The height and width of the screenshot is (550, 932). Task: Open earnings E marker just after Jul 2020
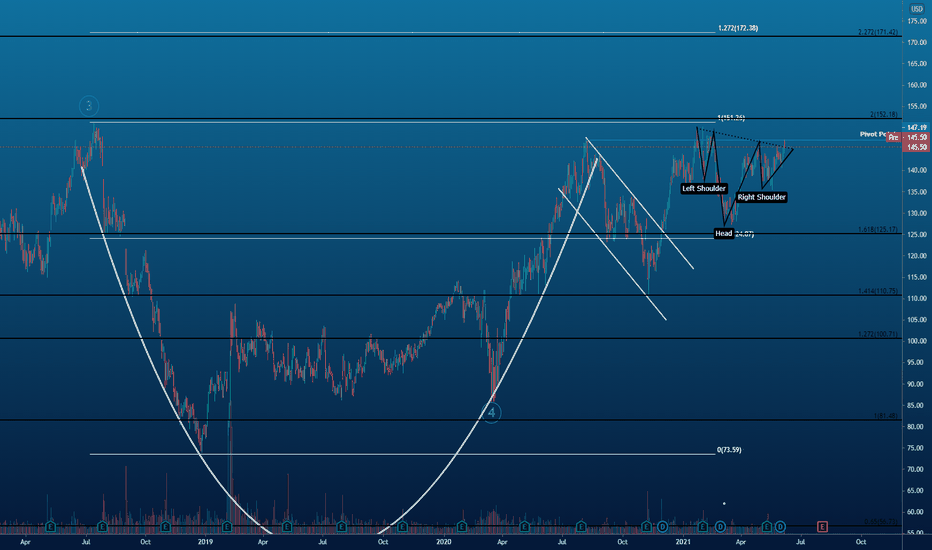pos(581,527)
